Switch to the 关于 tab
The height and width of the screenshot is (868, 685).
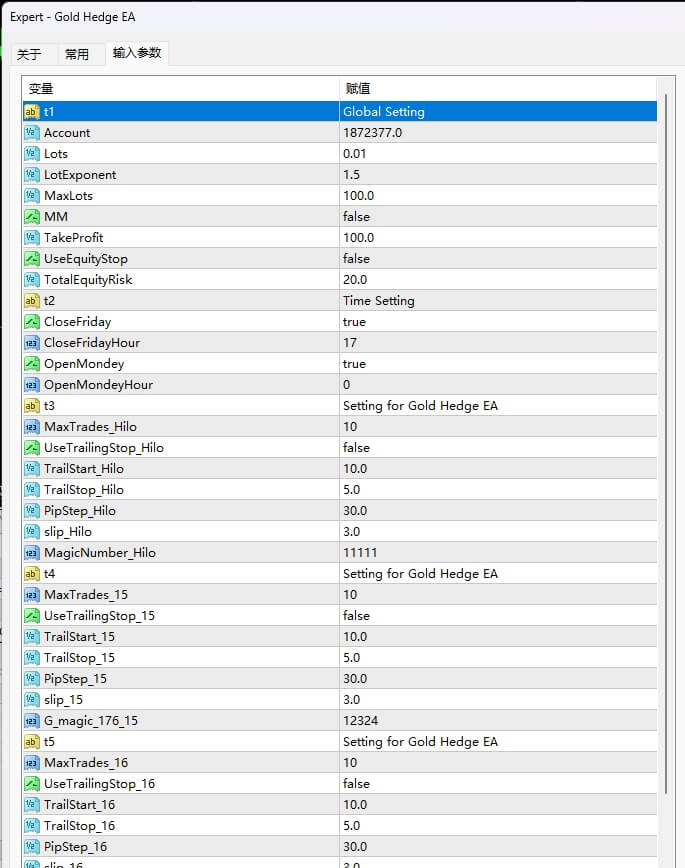[30, 54]
